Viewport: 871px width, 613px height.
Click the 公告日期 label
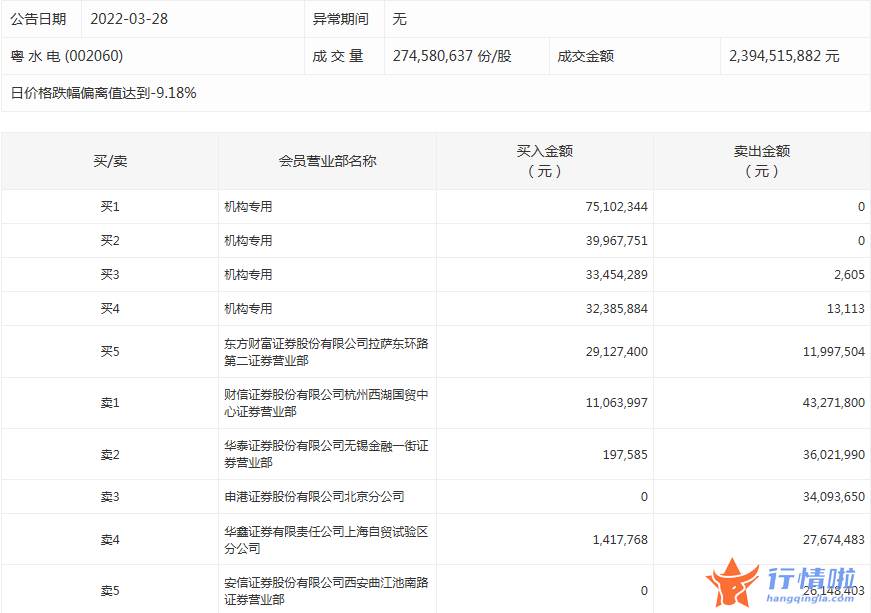(38, 19)
